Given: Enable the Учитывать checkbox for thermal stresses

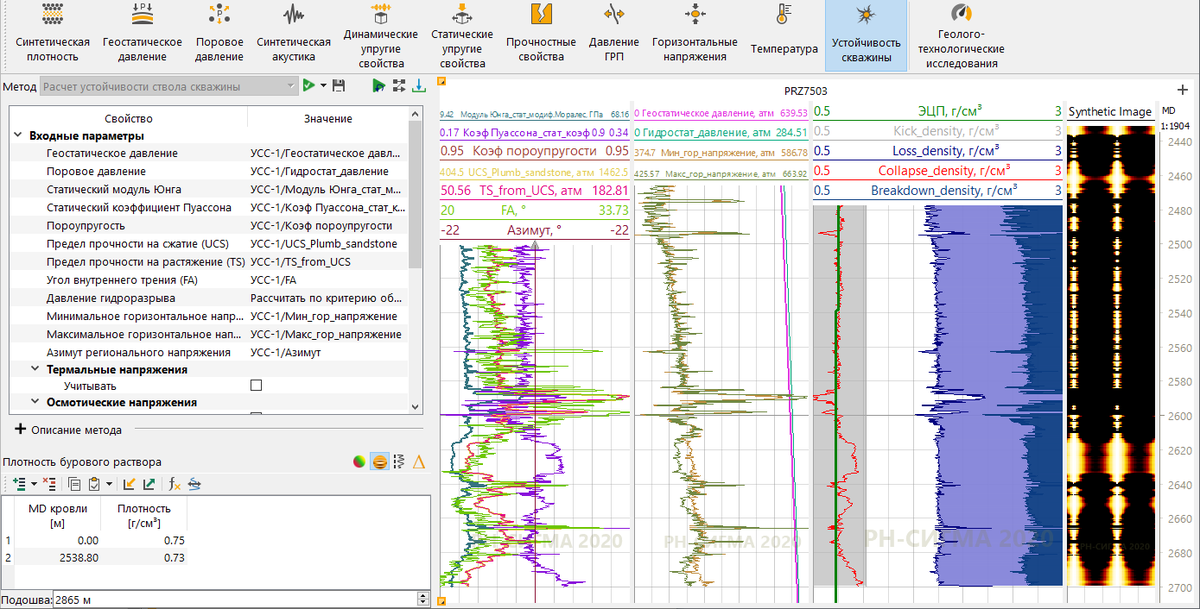Looking at the screenshot, I should click(256, 386).
